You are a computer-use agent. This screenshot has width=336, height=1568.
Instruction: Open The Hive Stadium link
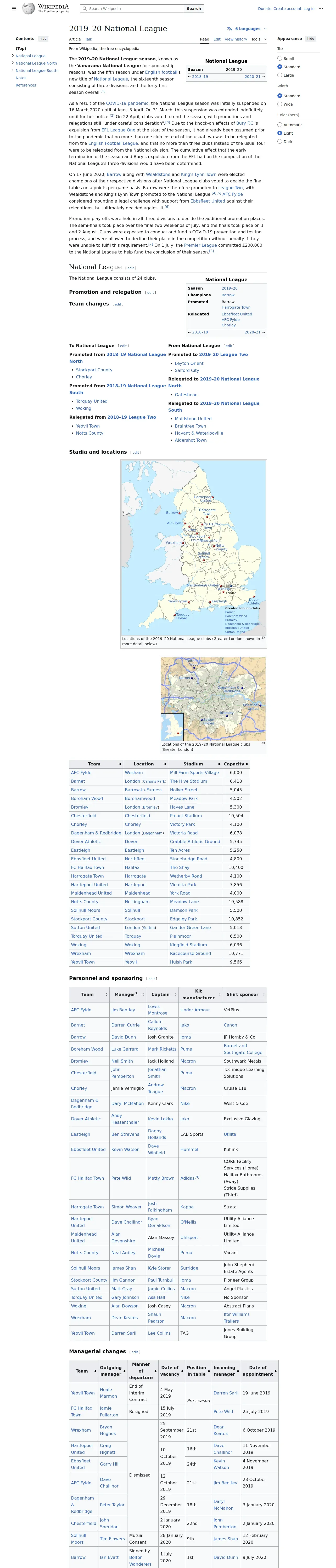(188, 781)
